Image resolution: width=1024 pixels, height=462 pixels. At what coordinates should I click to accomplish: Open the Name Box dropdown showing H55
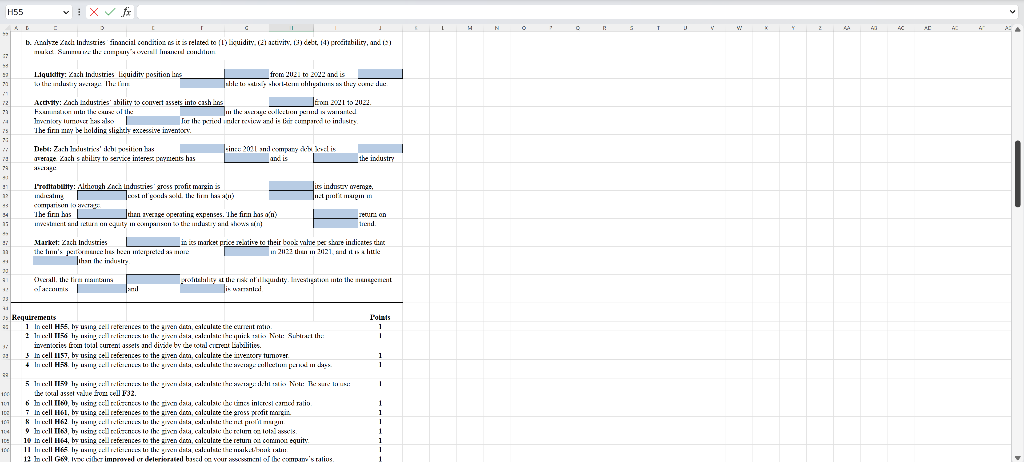click(x=66, y=12)
